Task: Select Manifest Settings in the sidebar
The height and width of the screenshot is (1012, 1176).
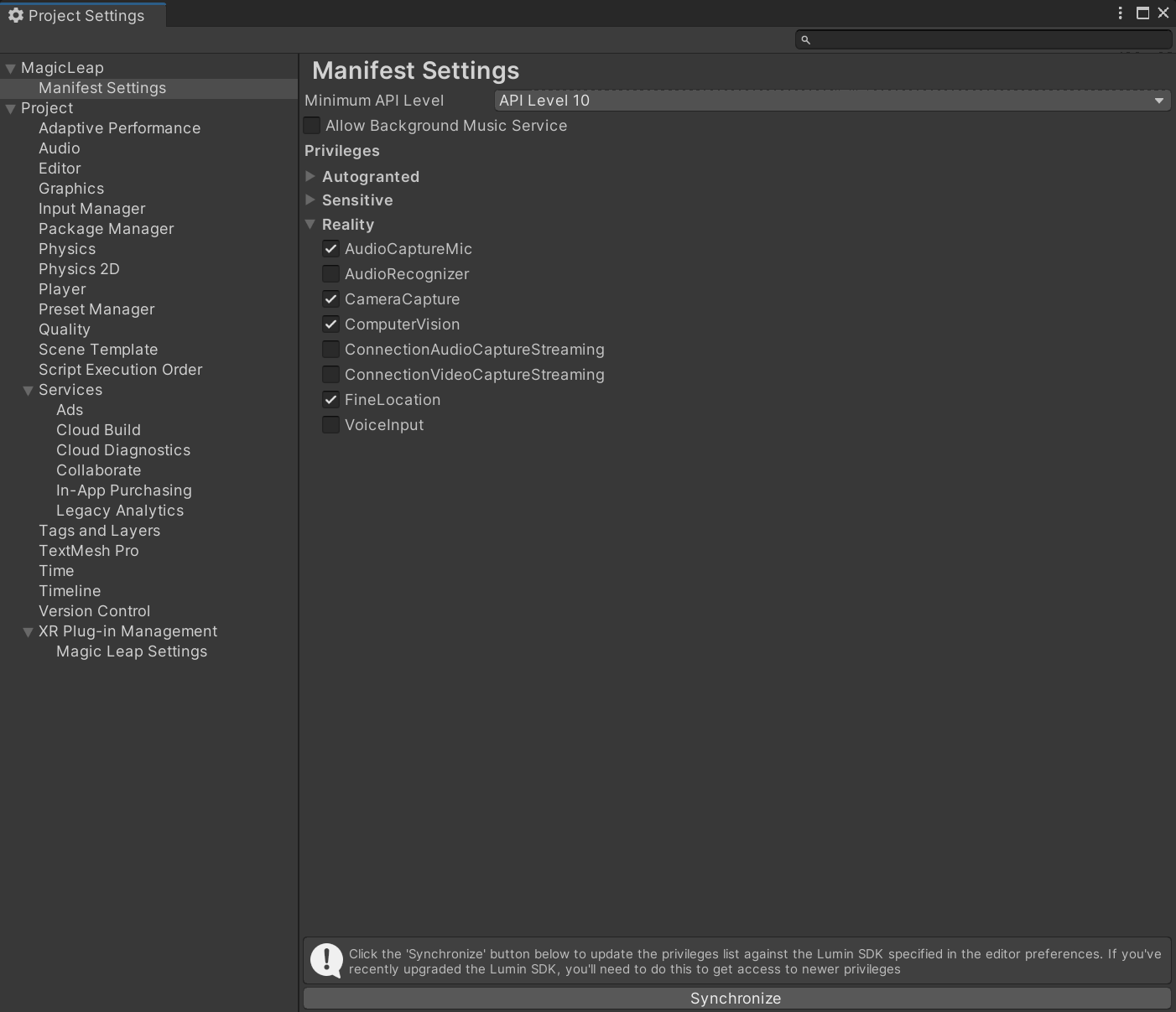Action: point(148,88)
